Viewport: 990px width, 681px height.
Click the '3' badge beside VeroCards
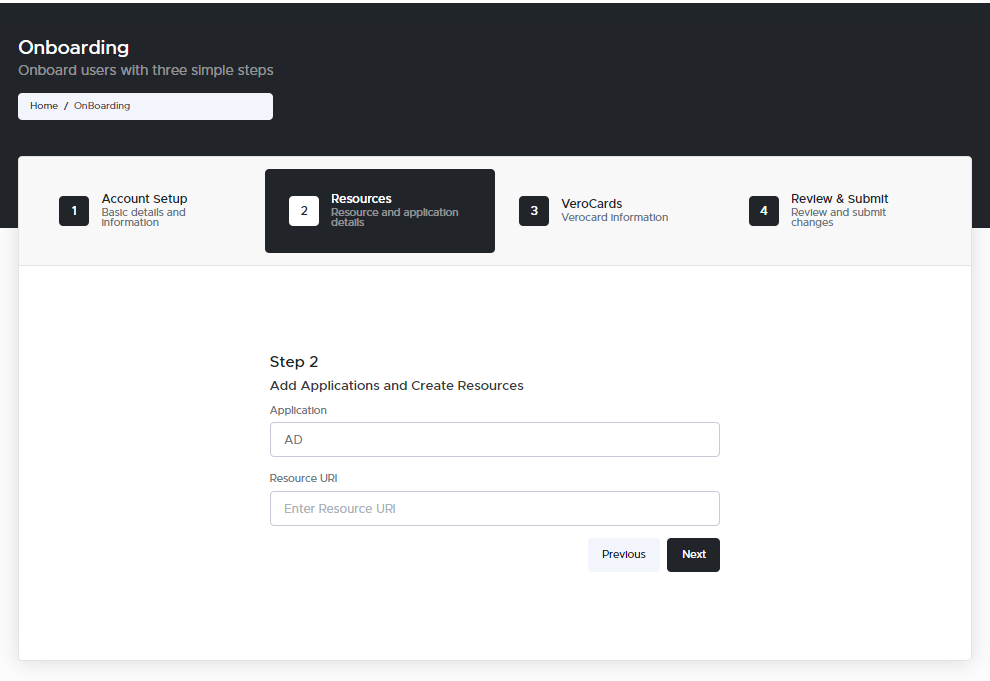coord(534,211)
